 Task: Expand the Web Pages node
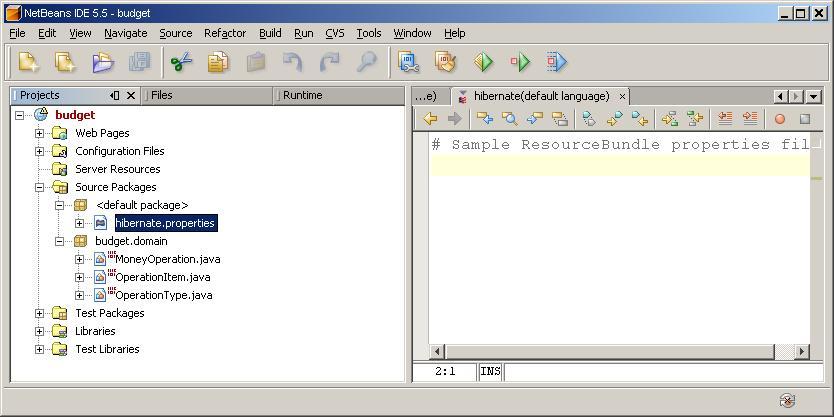39,133
